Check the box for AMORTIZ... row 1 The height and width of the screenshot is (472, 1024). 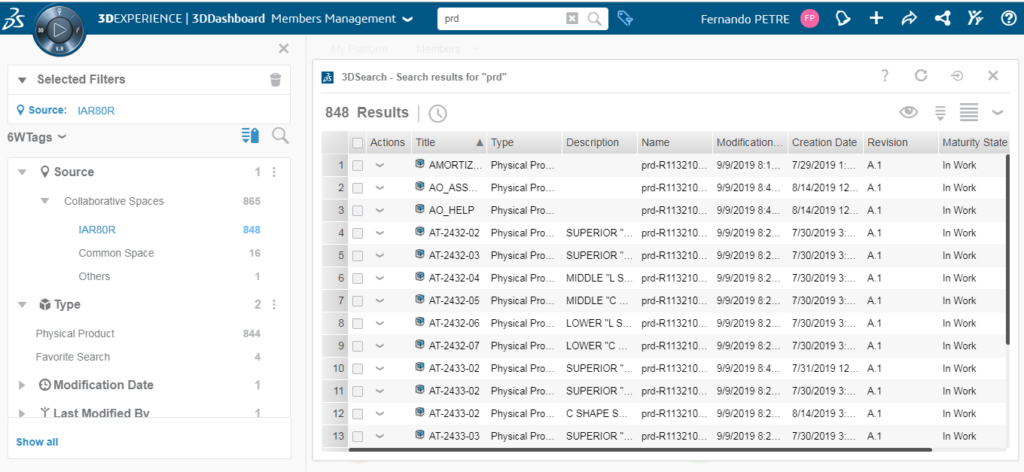[x=357, y=166]
